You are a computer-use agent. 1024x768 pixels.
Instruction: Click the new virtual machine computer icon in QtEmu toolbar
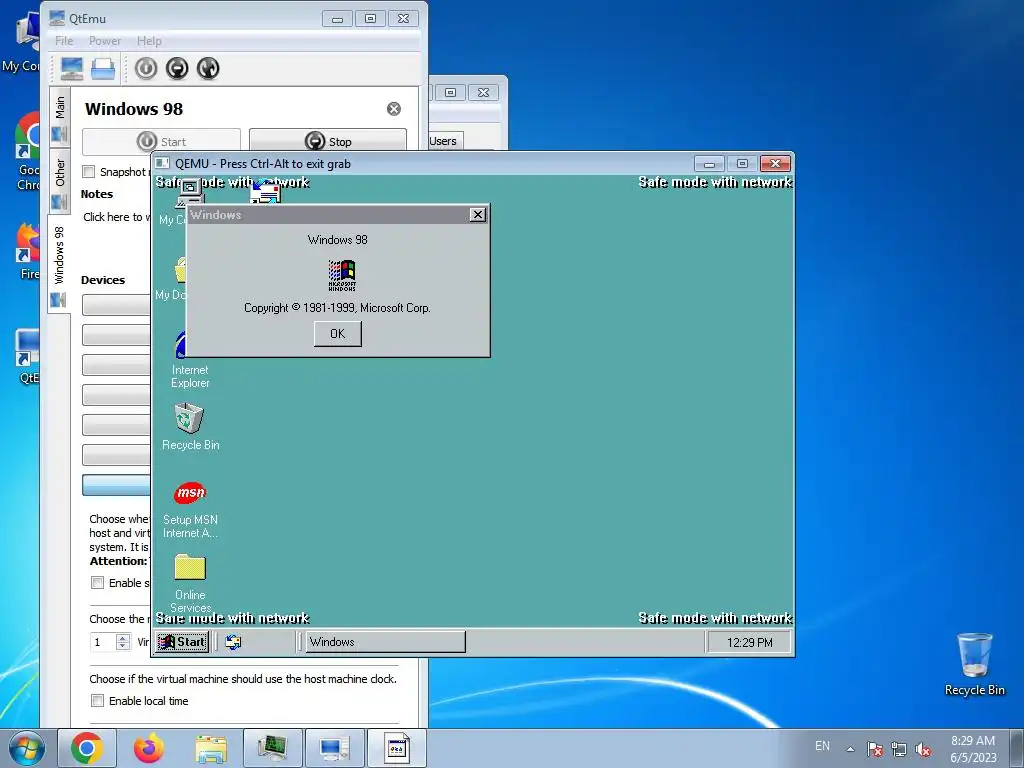coord(72,69)
